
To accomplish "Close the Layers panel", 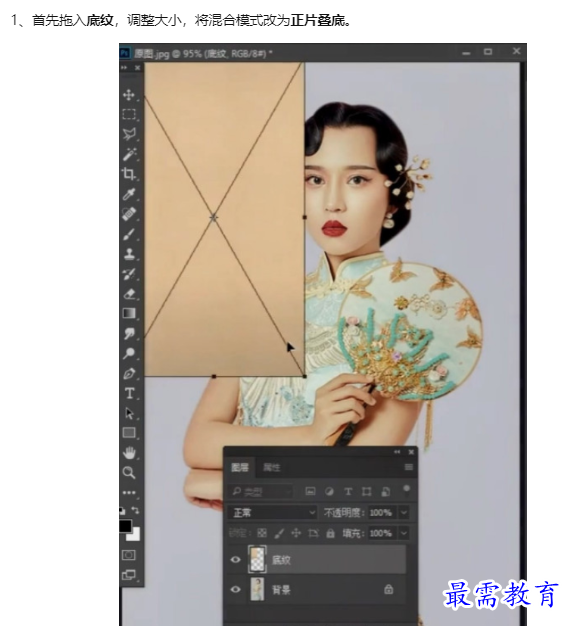I will [411, 452].
